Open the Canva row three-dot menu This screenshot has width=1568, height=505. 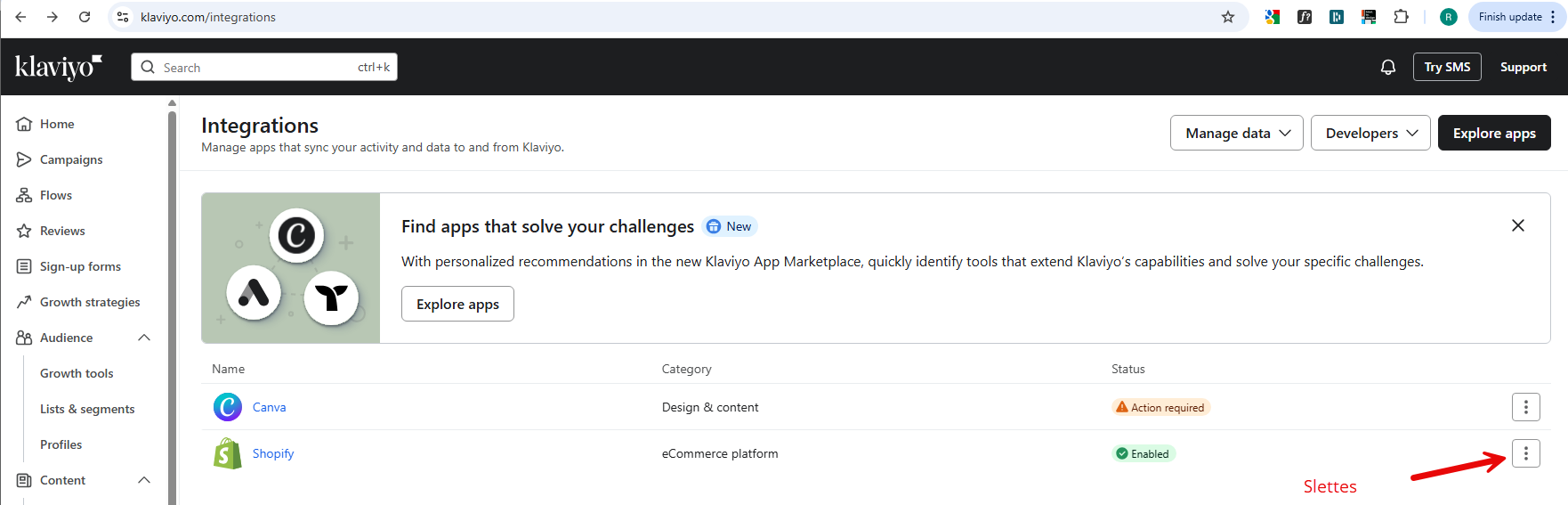(x=1525, y=407)
